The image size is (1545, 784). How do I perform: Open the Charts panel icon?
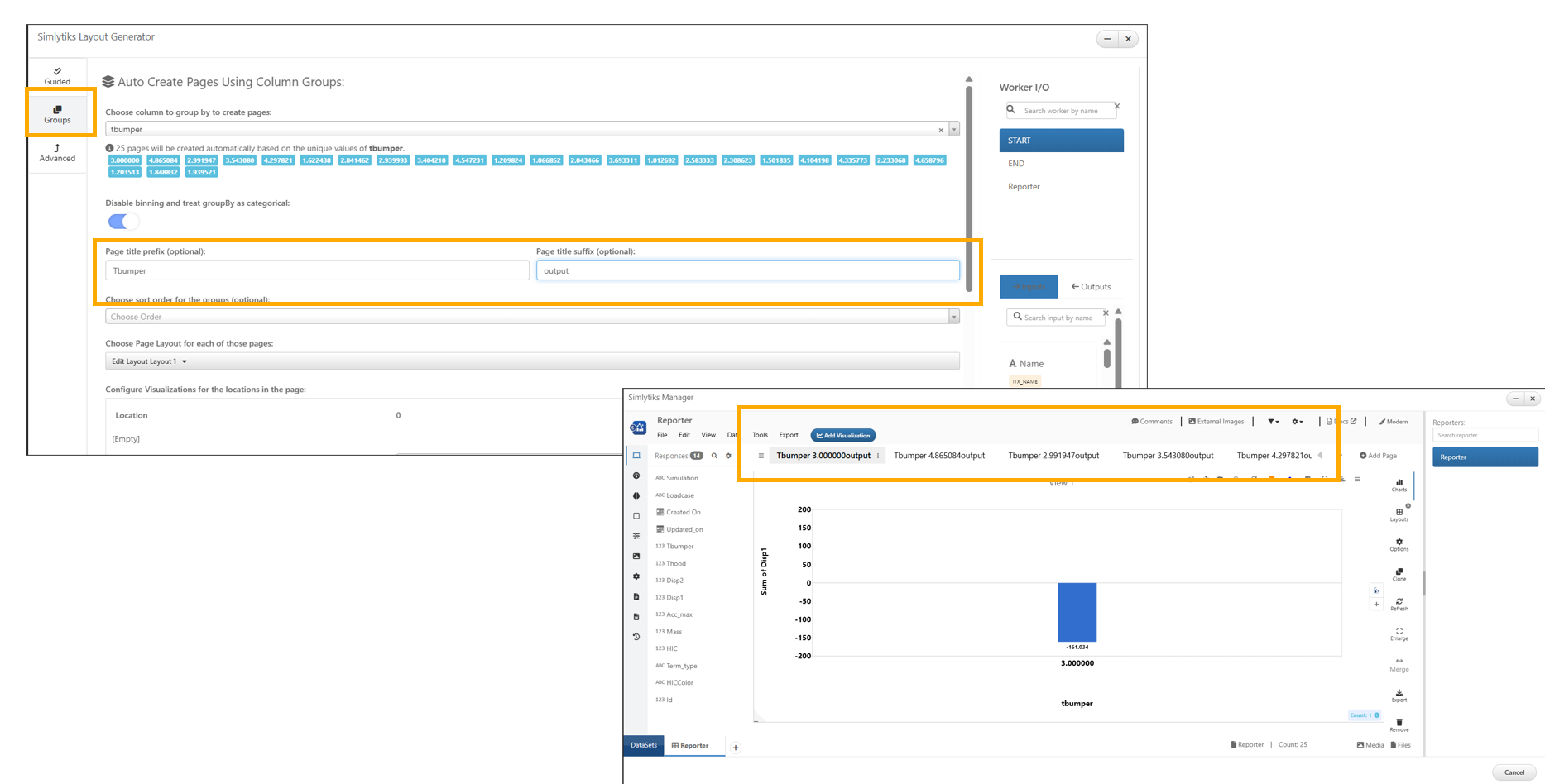tap(1399, 485)
